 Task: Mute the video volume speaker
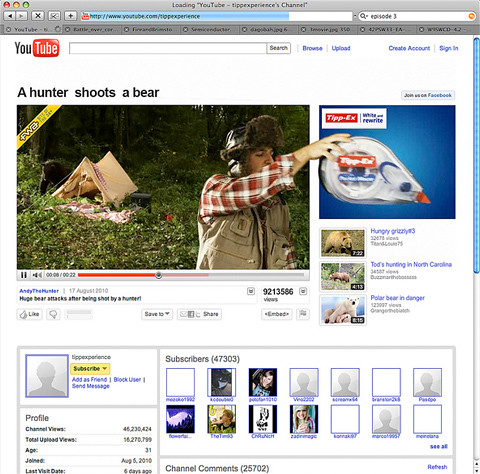(37, 275)
